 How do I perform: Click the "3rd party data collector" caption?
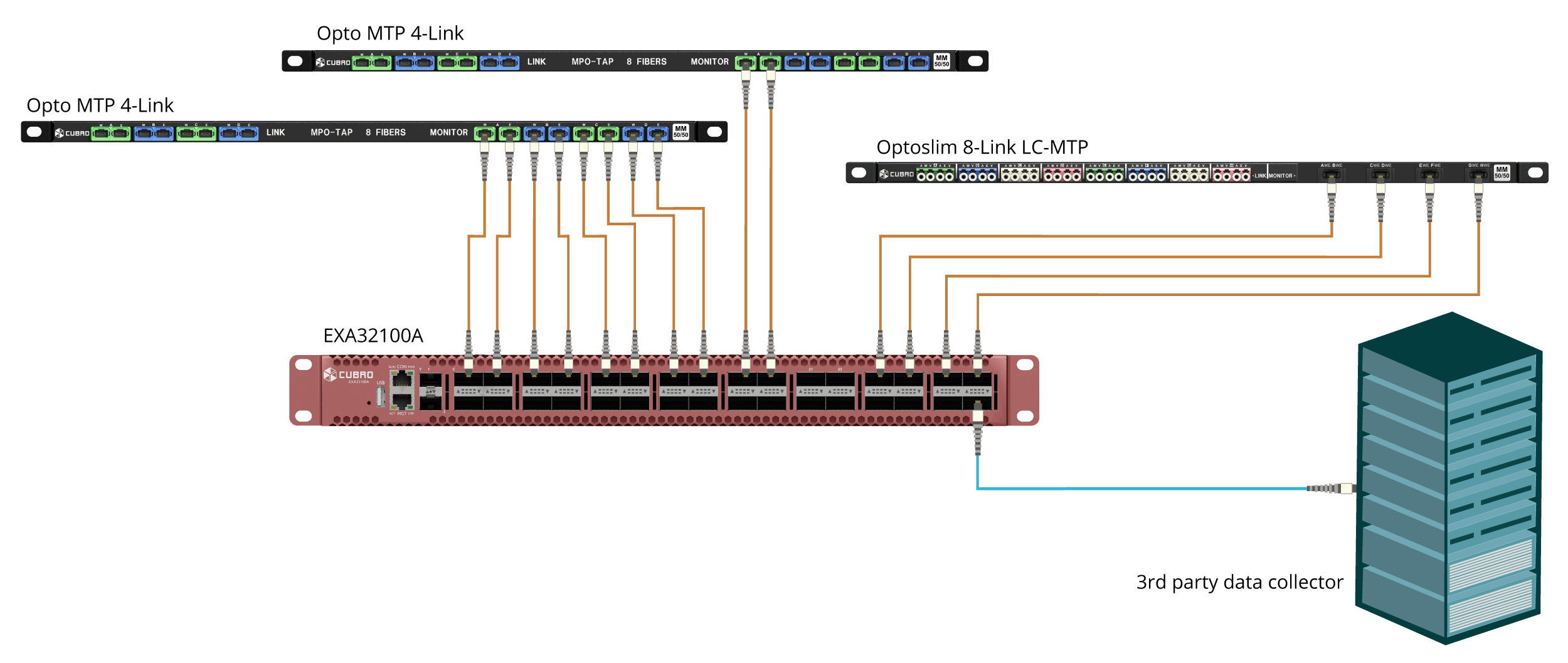click(x=1240, y=583)
